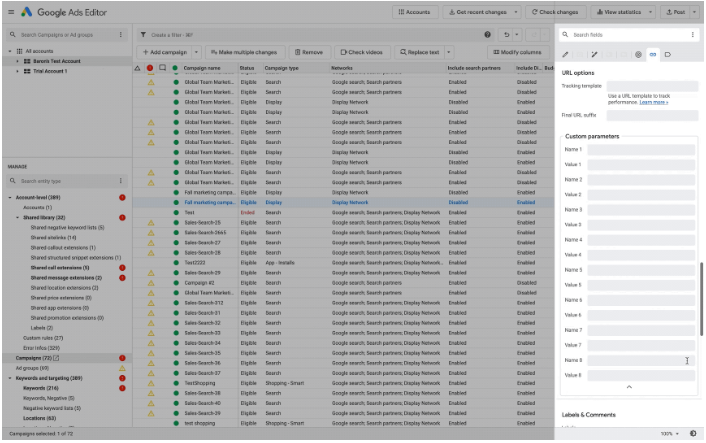This screenshot has width=706, height=443.
Task: Collapse the Account-level (389) tree node
Action: pos(10,198)
